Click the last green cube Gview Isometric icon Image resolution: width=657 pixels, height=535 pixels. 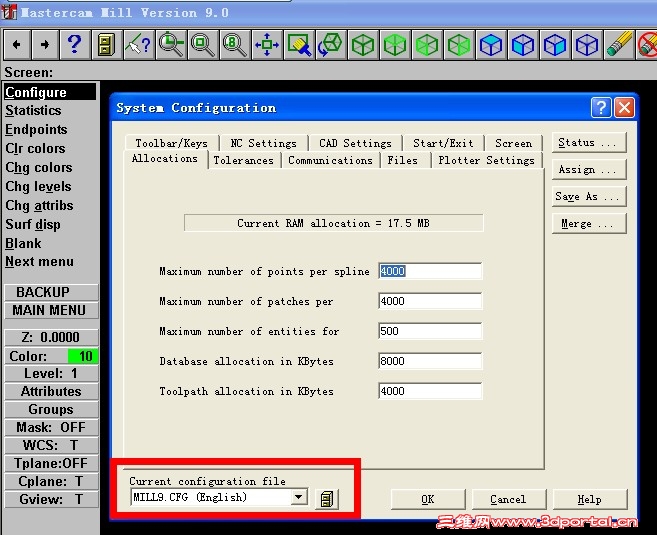459,44
